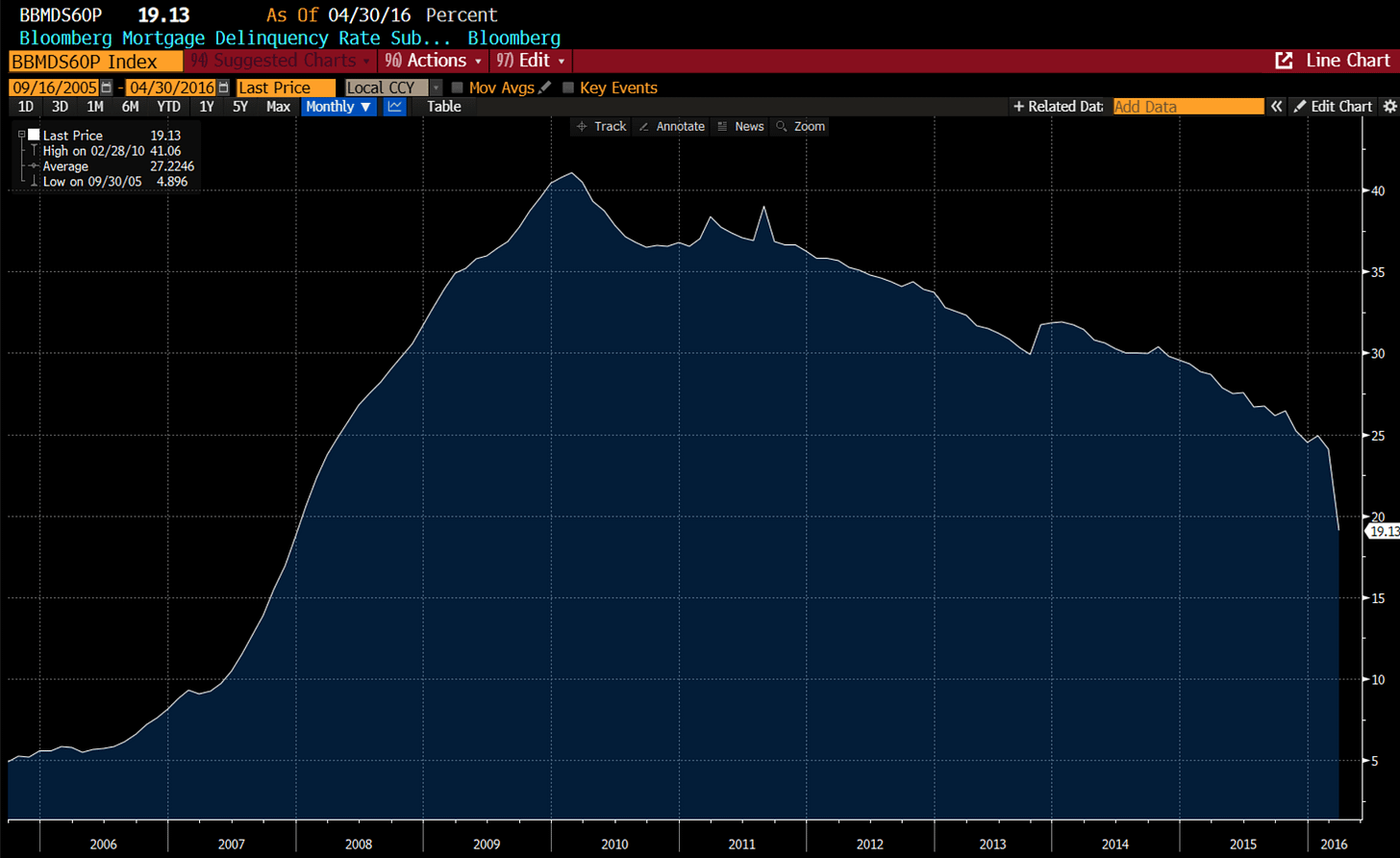Click the Last Price legend color swatch
The height and width of the screenshot is (858, 1400).
pyautogui.click(x=34, y=136)
